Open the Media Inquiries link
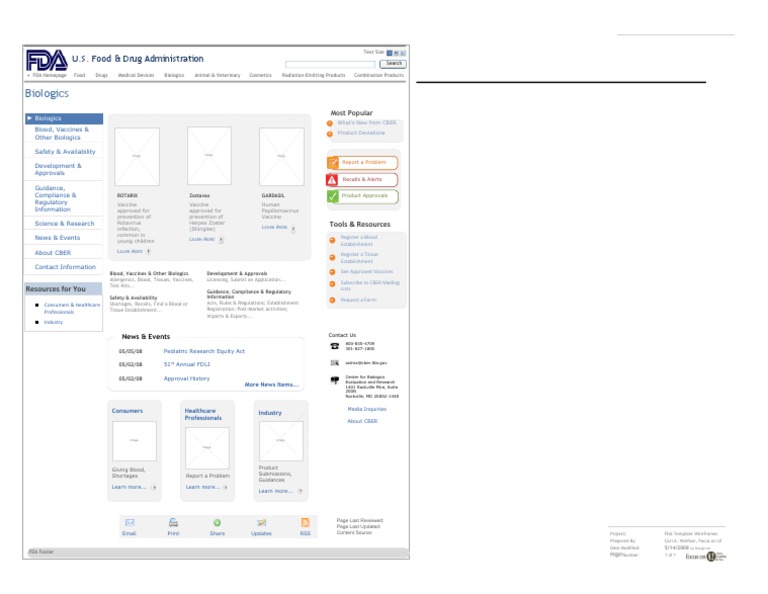 click(367, 409)
